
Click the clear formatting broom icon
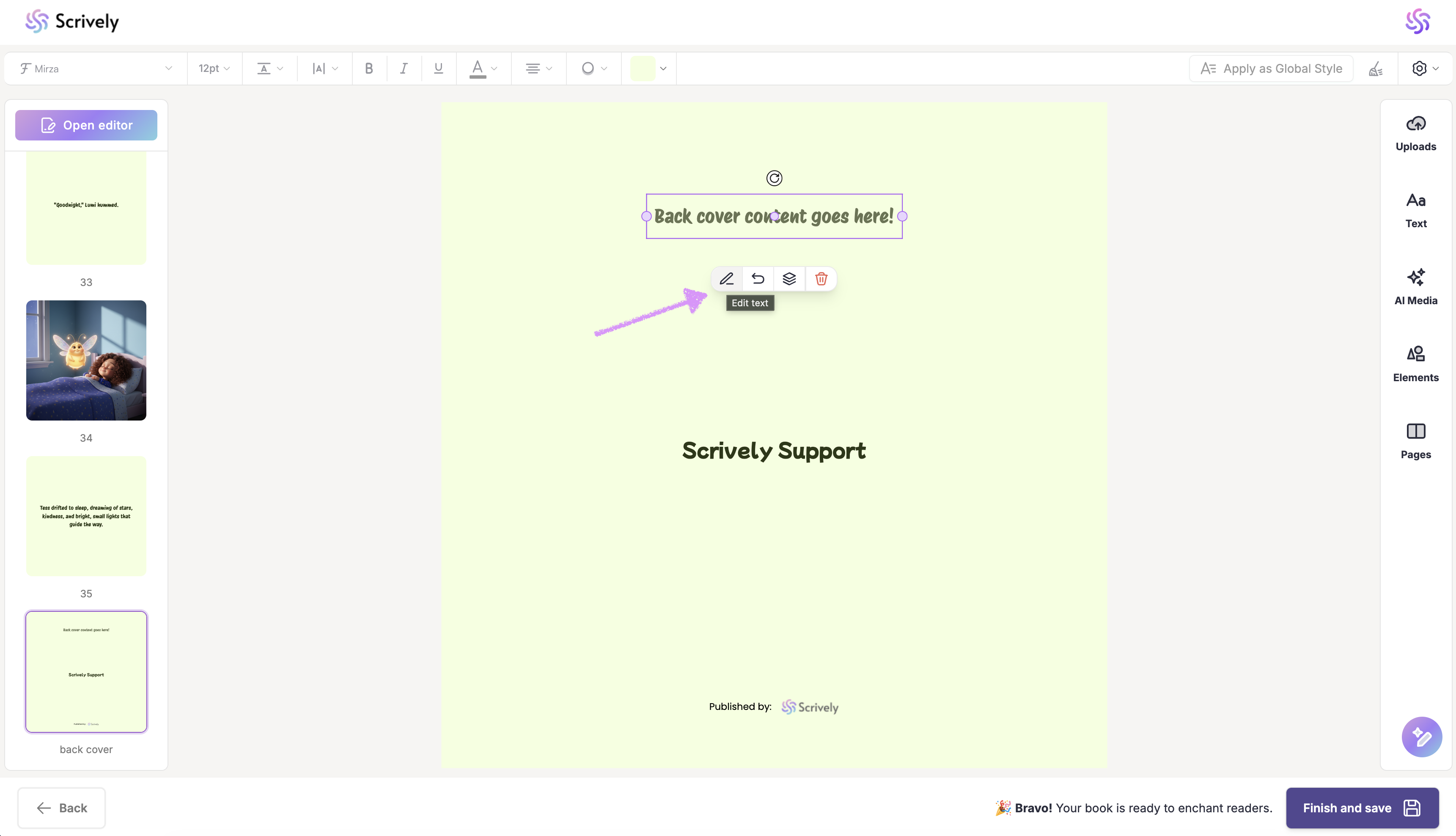pos(1376,69)
